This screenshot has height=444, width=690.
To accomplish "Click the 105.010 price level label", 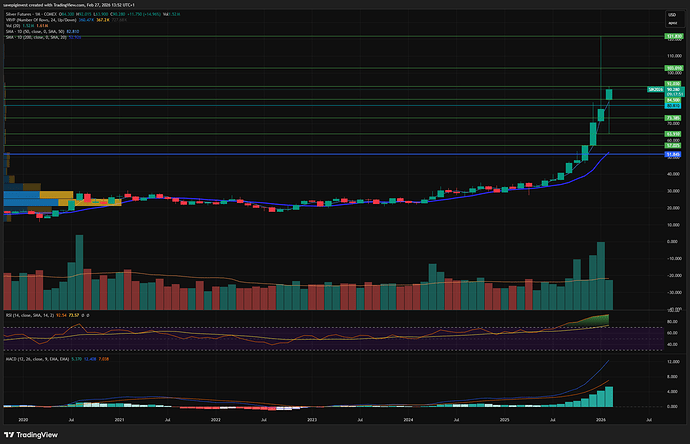I will click(x=674, y=68).
